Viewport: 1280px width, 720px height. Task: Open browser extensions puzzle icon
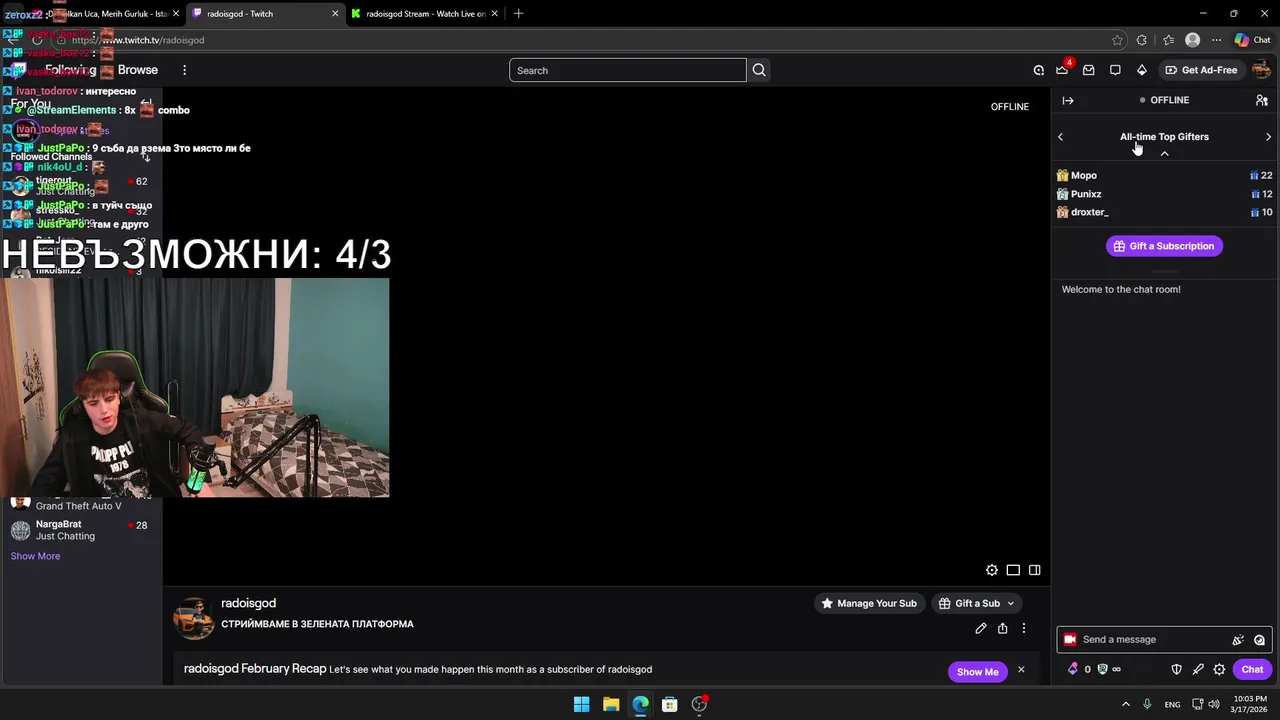pos(1142,40)
